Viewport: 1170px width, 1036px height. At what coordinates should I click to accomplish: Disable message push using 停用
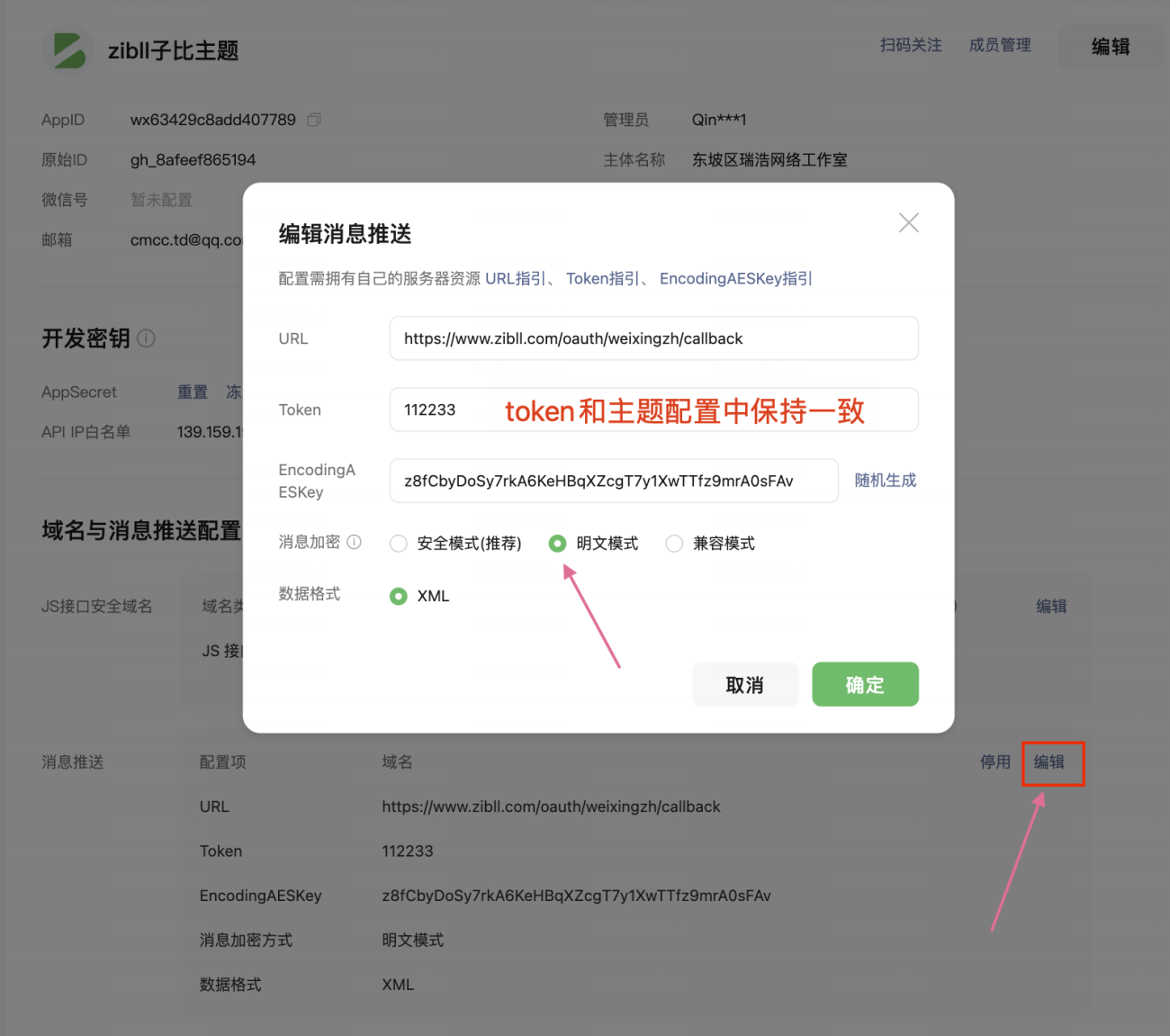pyautogui.click(x=995, y=761)
